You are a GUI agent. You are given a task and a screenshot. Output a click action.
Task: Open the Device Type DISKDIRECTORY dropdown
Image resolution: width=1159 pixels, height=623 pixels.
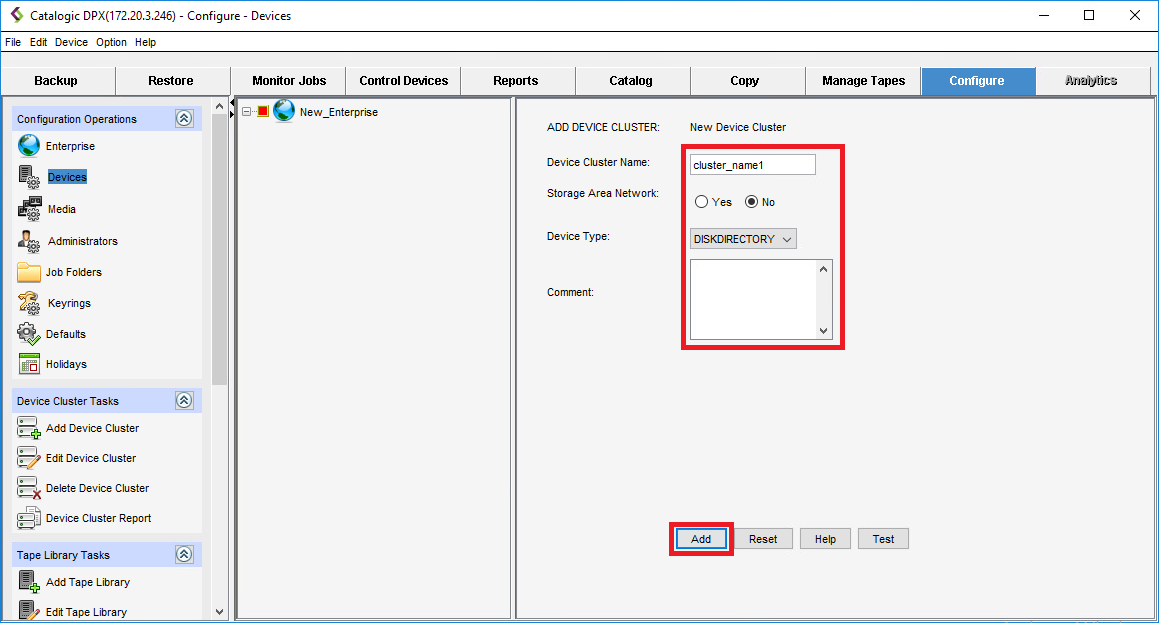[x=743, y=239]
